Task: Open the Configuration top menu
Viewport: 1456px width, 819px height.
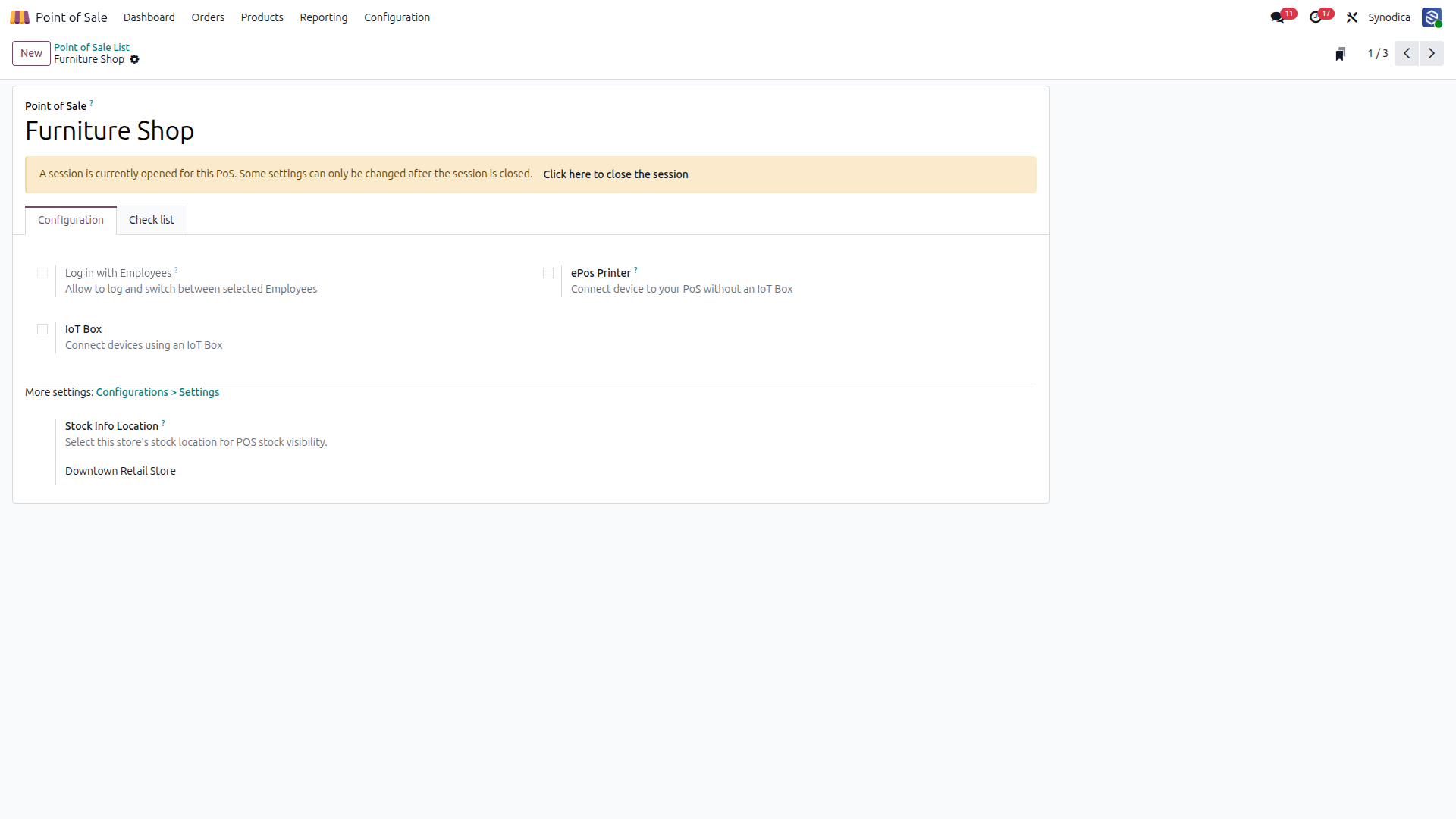Action: [x=397, y=17]
